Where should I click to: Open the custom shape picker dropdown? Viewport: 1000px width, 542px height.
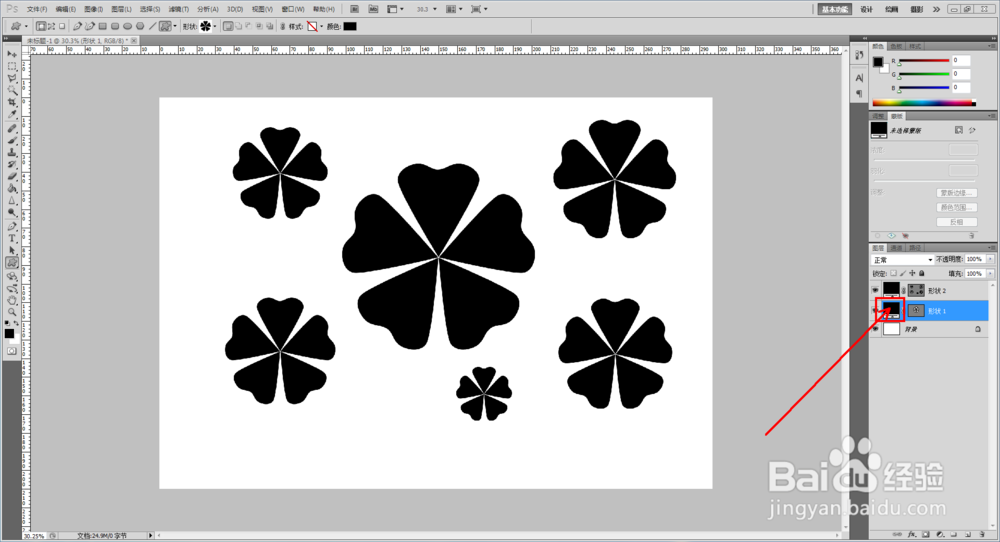215,26
